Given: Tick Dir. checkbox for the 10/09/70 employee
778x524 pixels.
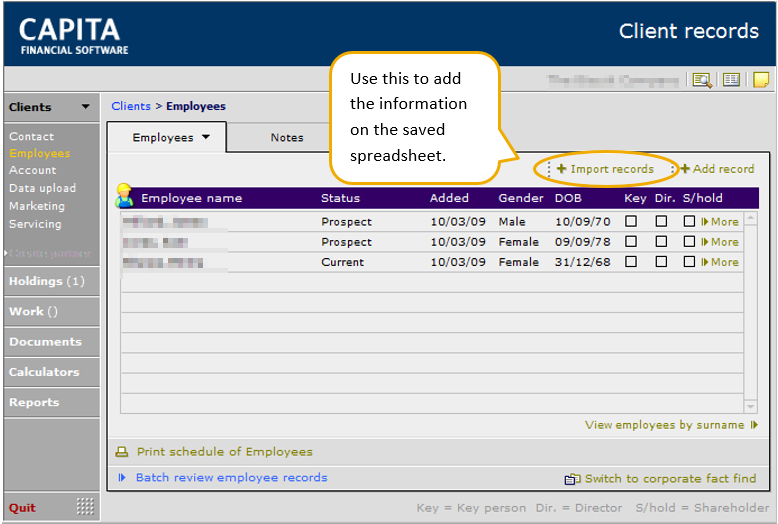Looking at the screenshot, I should tap(661, 221).
